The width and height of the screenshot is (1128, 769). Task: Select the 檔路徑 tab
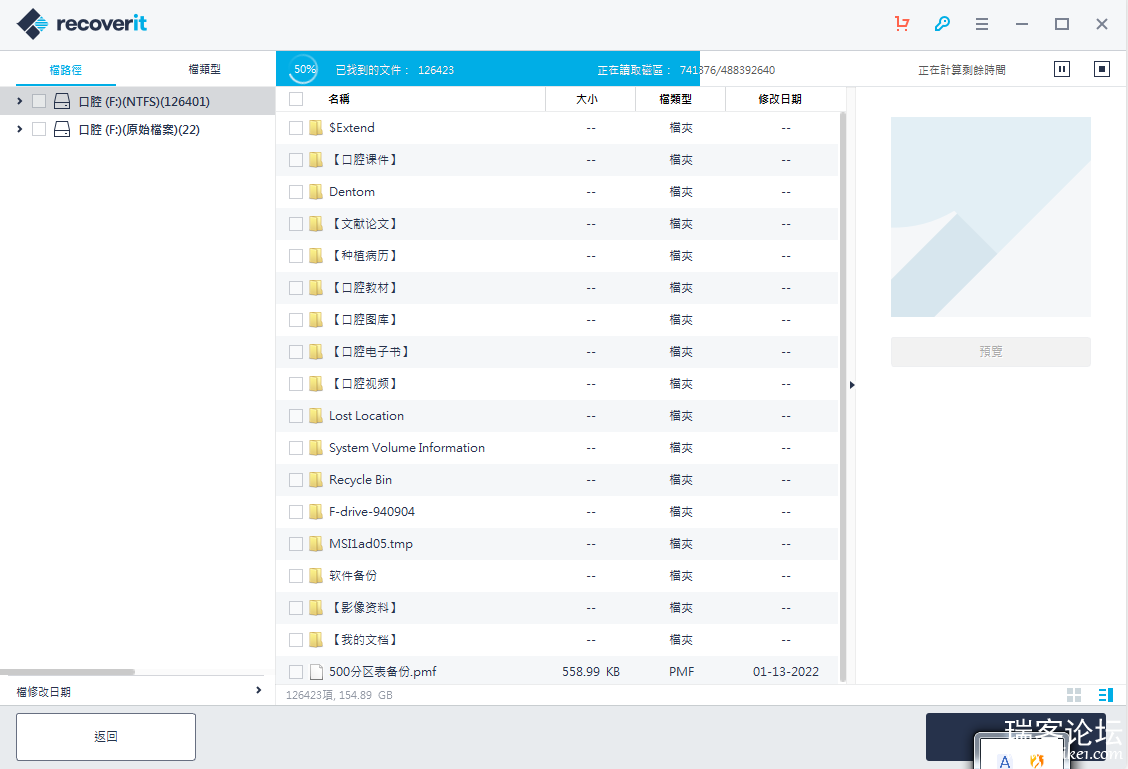click(x=66, y=70)
